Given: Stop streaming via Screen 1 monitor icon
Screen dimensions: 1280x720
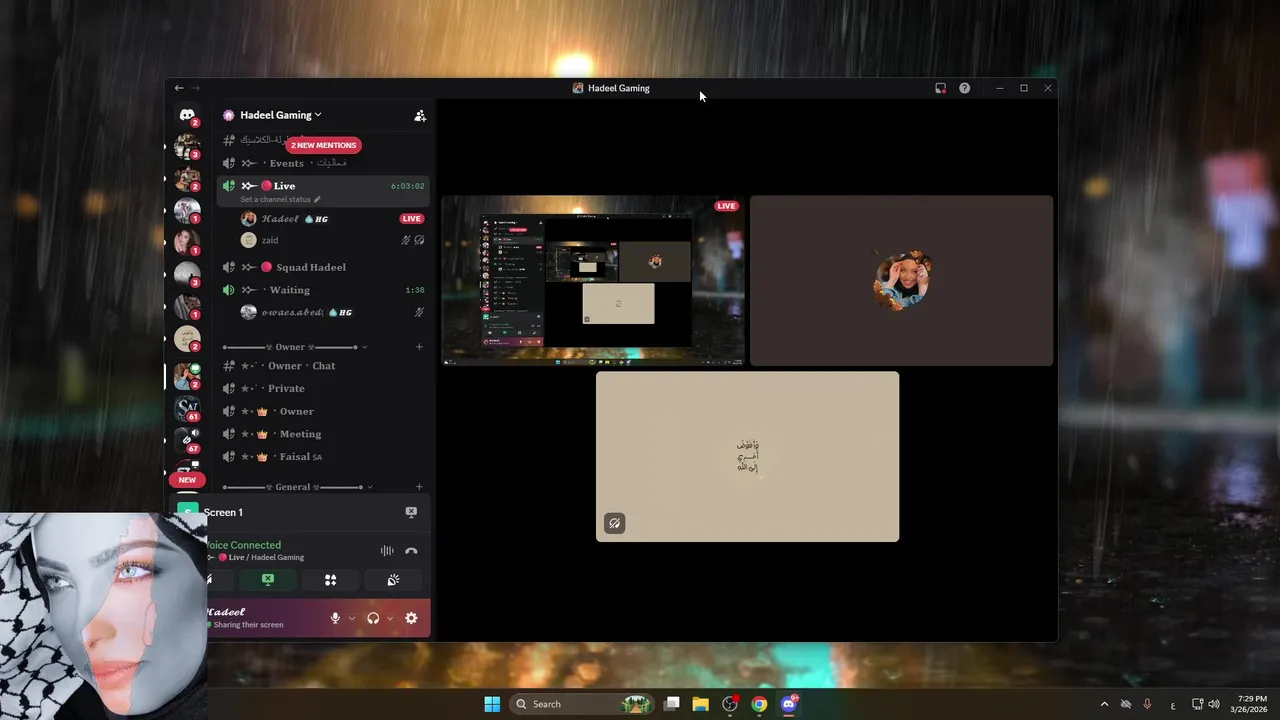Looking at the screenshot, I should (411, 512).
